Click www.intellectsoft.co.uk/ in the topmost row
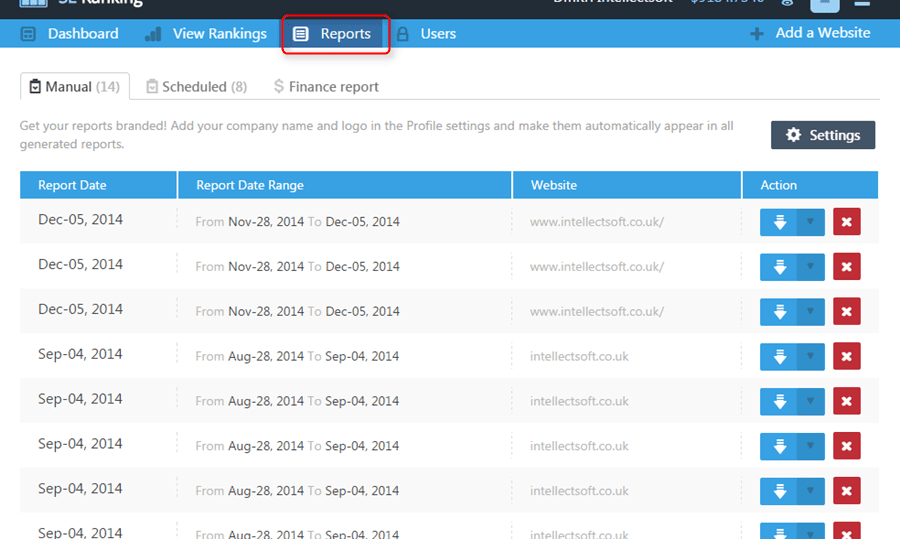The height and width of the screenshot is (539, 900). point(597,222)
